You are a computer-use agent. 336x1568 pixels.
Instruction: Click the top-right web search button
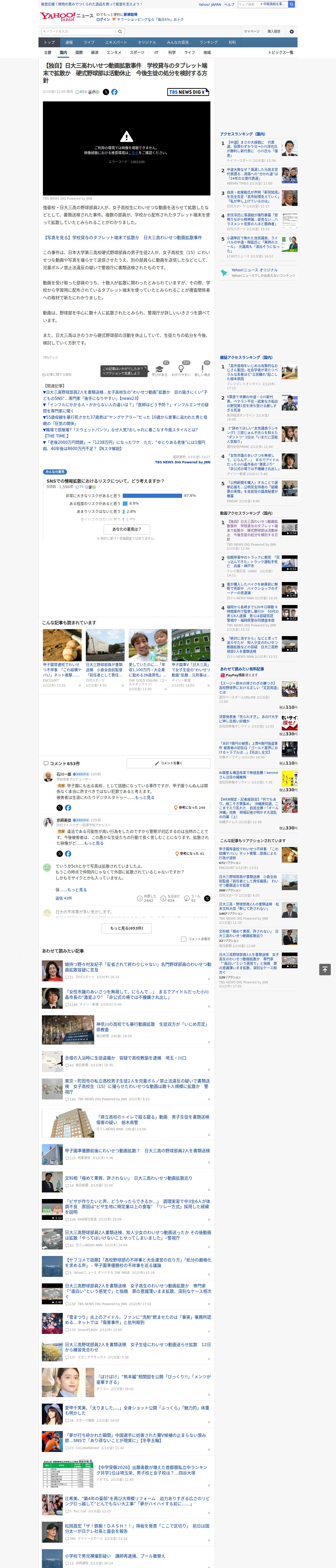[x=292, y=4]
